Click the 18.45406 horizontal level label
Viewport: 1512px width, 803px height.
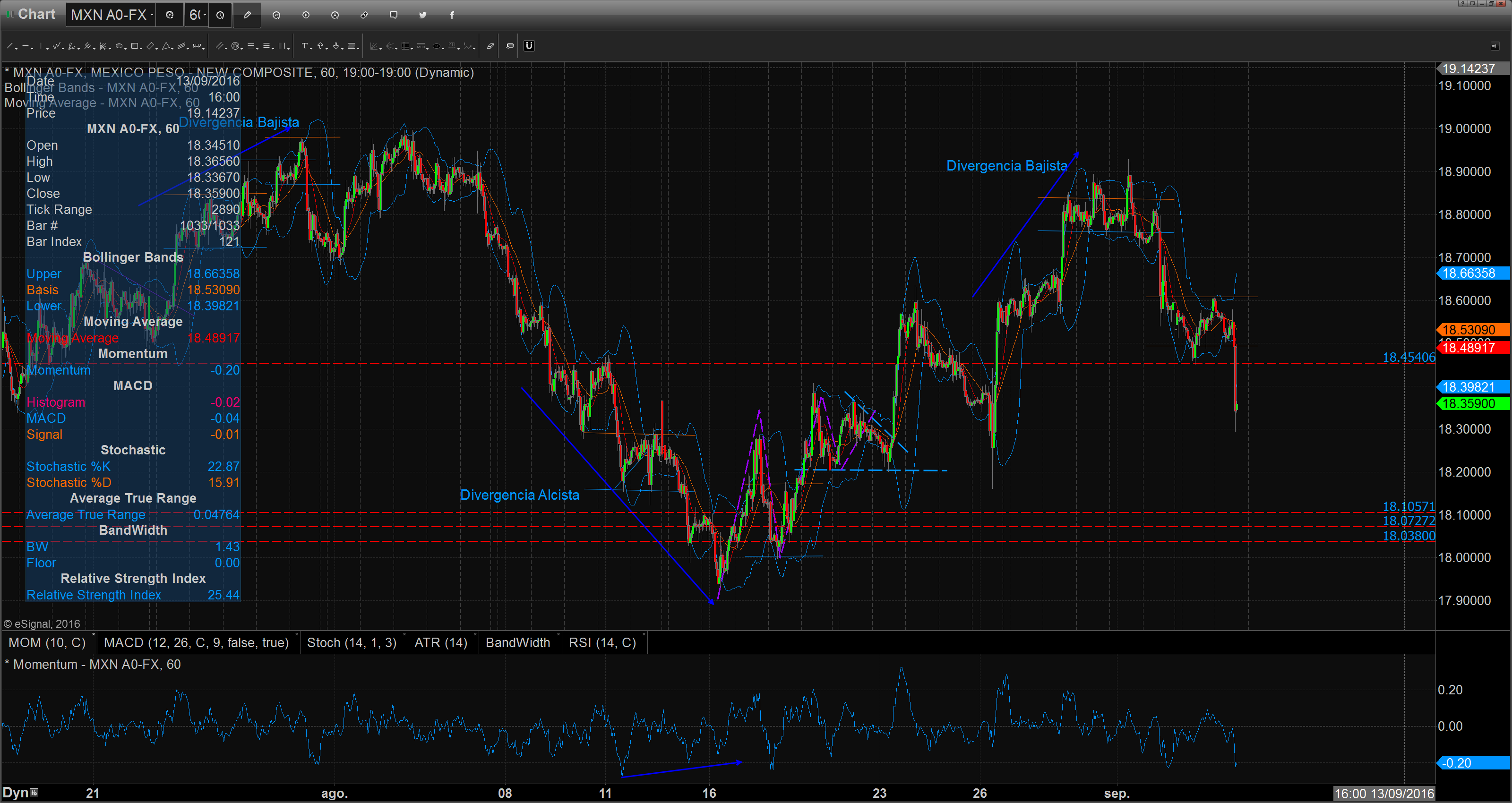tap(1409, 357)
